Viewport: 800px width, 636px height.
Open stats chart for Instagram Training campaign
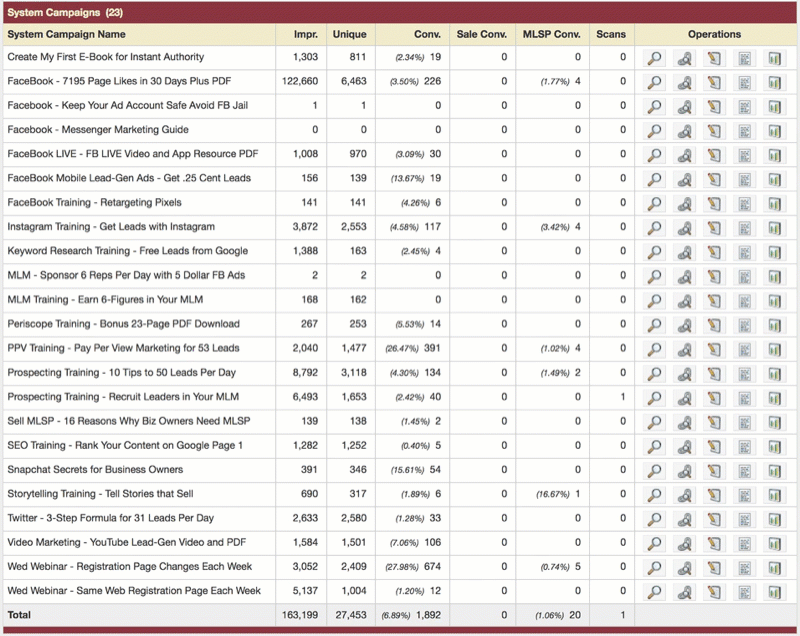[x=774, y=228]
